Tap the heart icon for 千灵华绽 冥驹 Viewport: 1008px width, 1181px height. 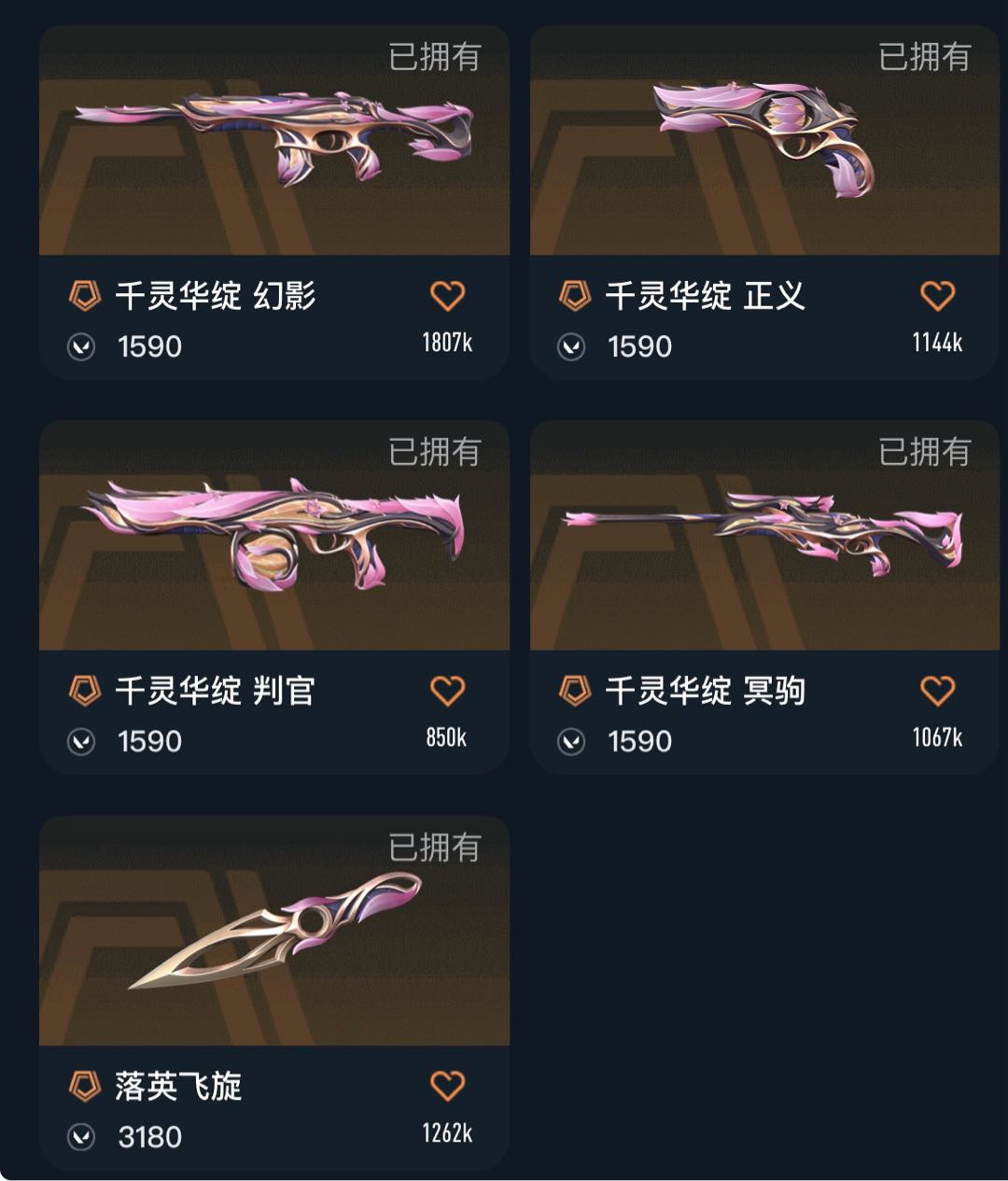(937, 691)
